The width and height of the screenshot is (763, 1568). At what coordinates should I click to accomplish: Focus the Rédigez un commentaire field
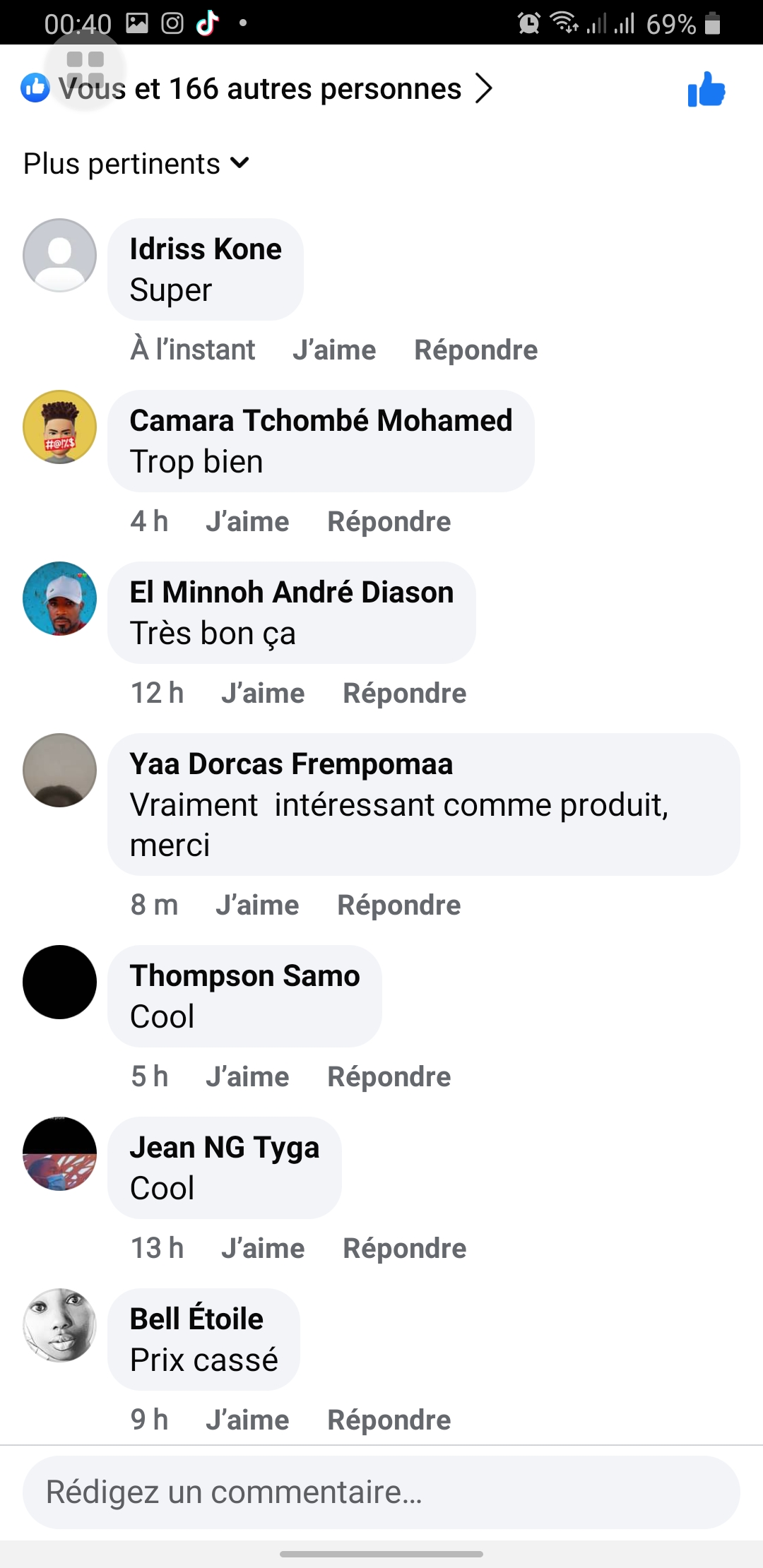point(381,1492)
